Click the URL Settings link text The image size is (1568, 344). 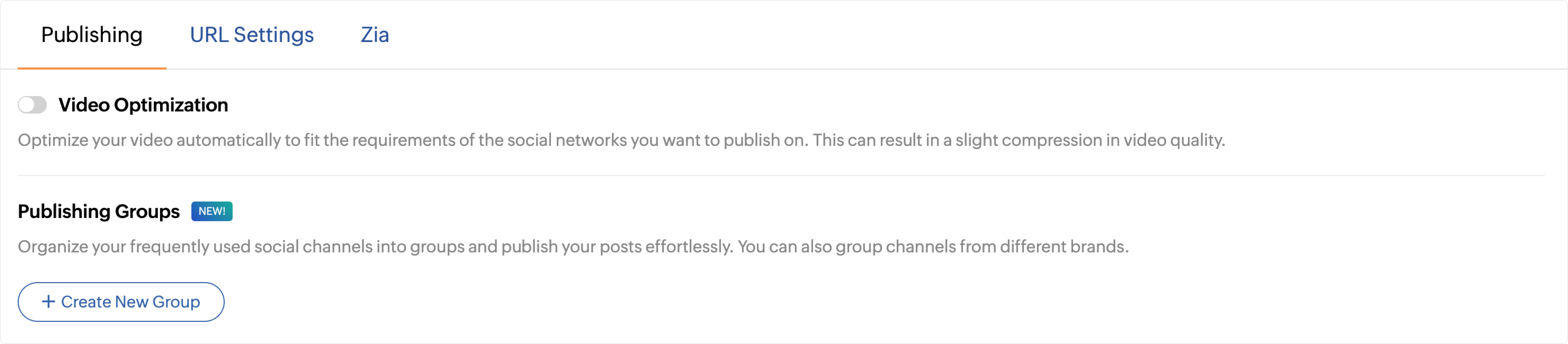pos(251,35)
